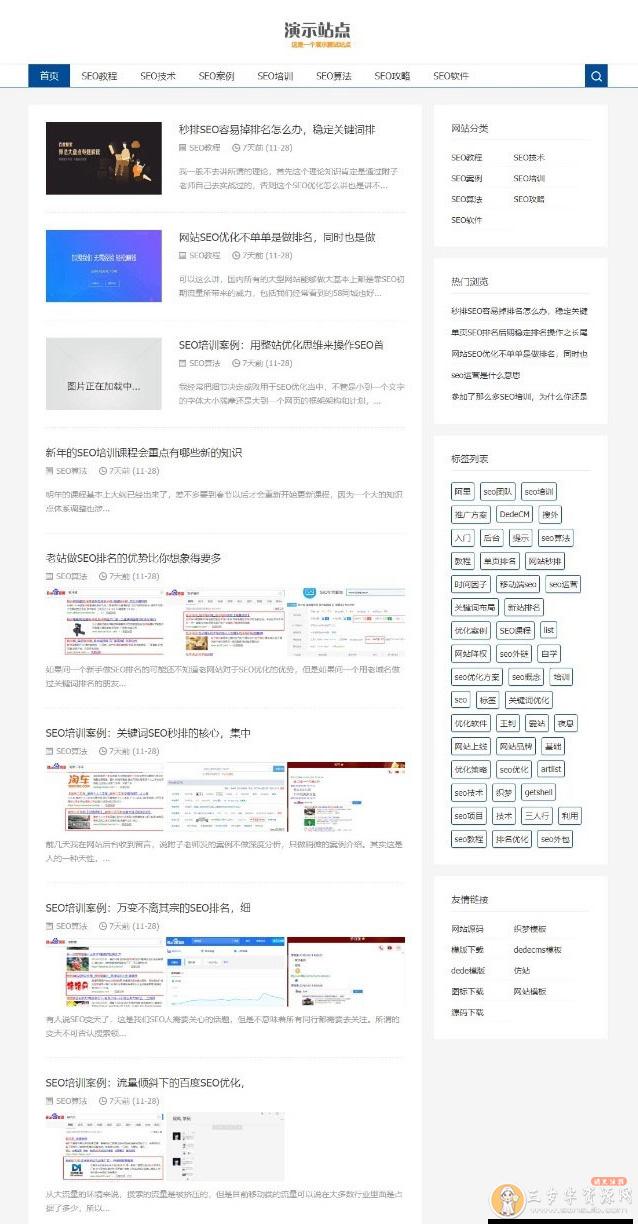This screenshot has width=638, height=1224.
Task: Open the first article's dark illustration thumbnail
Action: pyautogui.click(x=104, y=158)
